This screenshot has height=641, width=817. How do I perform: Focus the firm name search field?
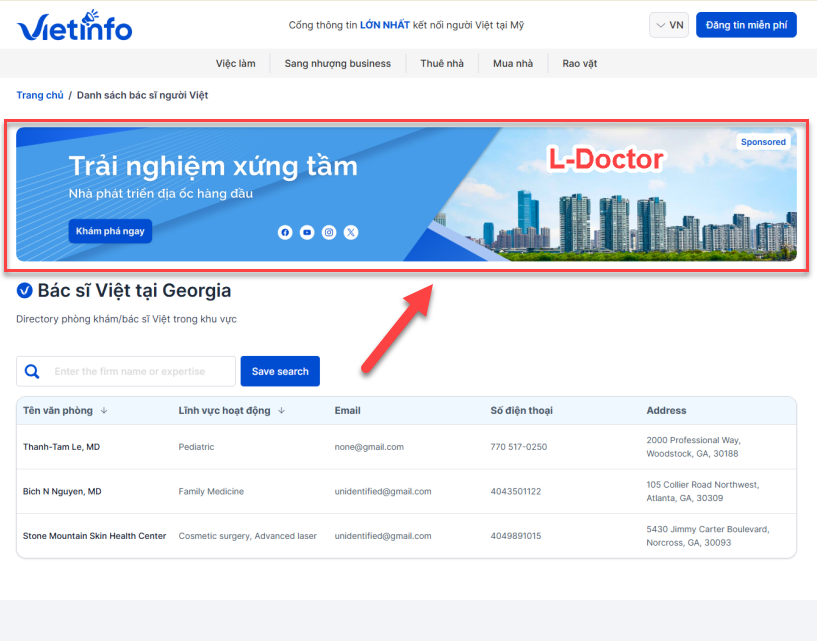coord(126,371)
